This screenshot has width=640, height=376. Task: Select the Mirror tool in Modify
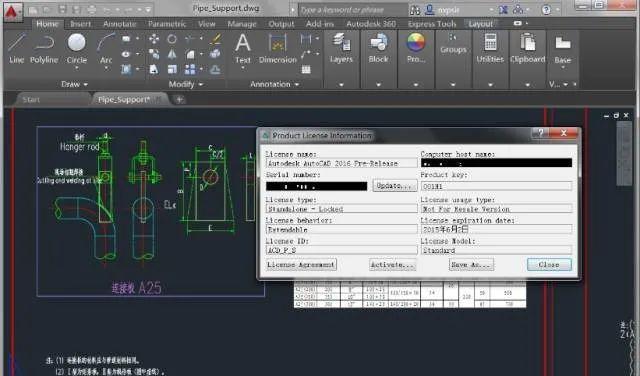[172, 54]
